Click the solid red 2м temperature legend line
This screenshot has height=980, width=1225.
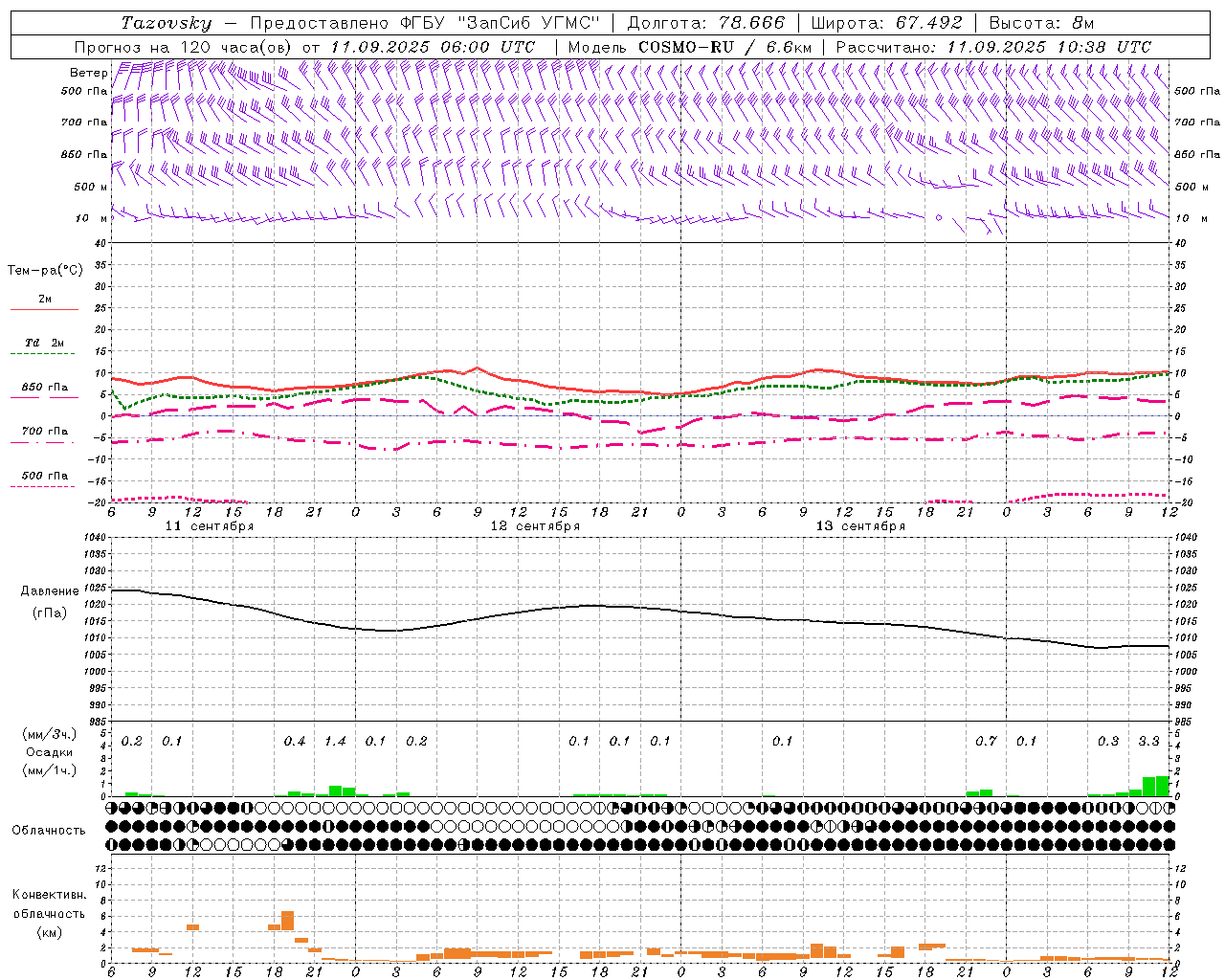click(44, 309)
